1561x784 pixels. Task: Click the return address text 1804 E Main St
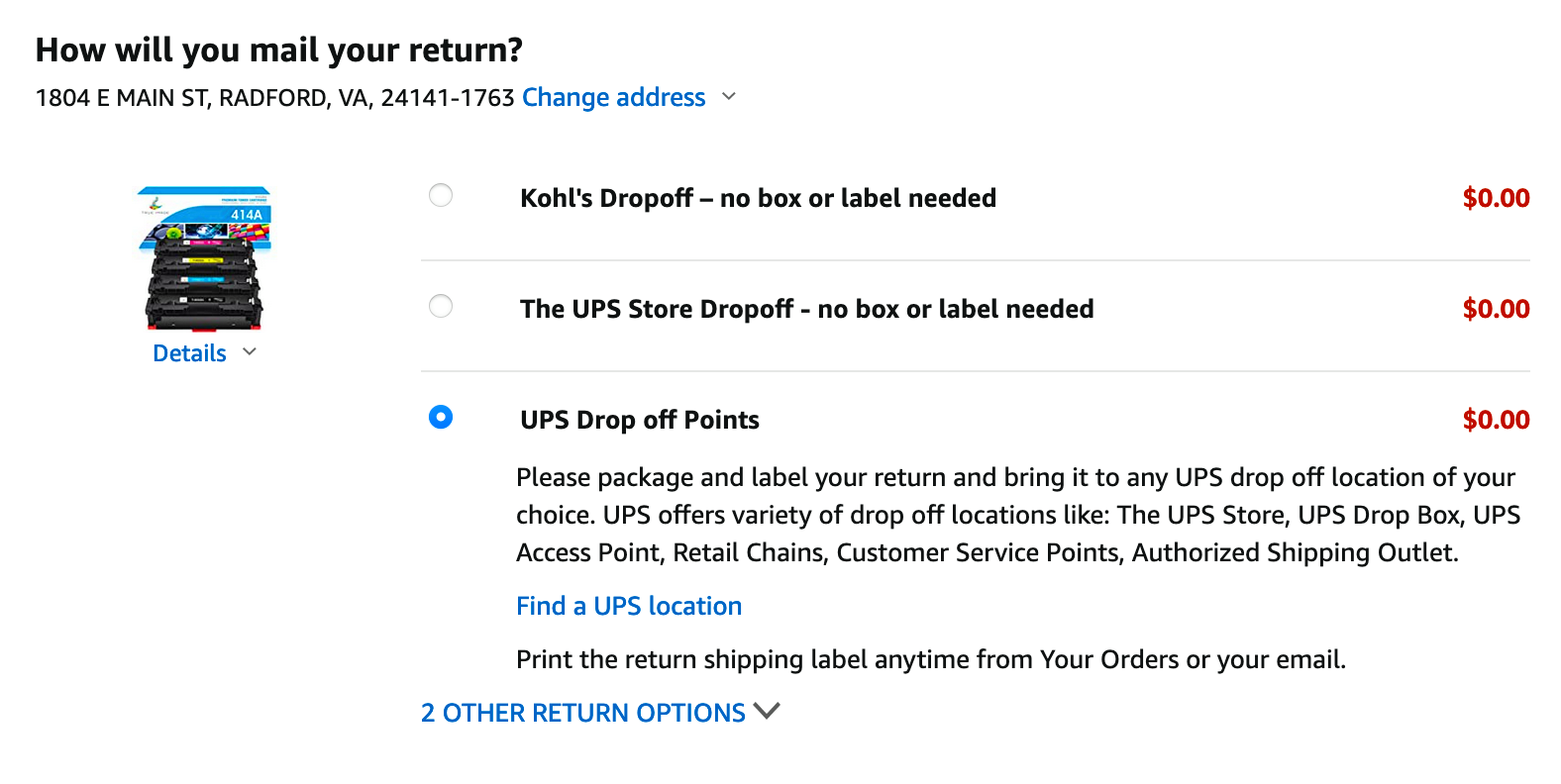click(x=274, y=98)
